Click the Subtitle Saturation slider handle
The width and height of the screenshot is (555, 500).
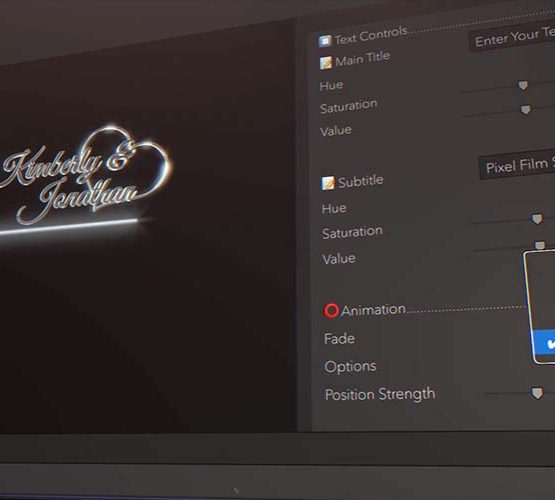coord(540,245)
